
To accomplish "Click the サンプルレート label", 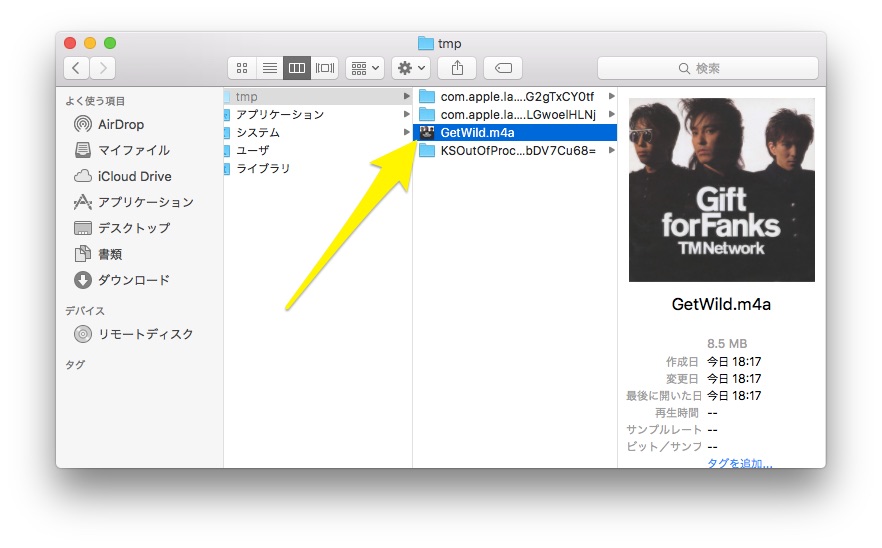I will (x=664, y=430).
